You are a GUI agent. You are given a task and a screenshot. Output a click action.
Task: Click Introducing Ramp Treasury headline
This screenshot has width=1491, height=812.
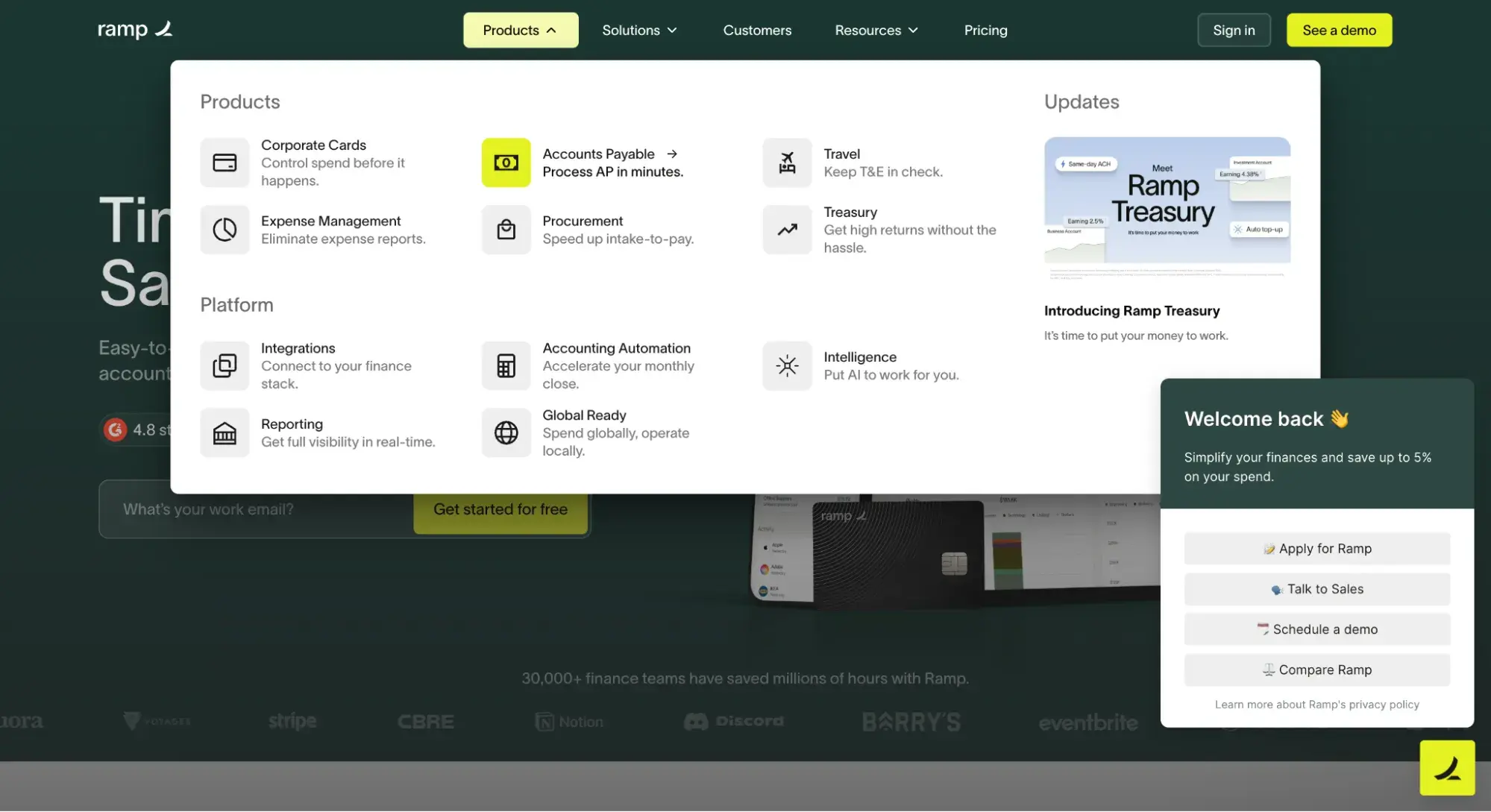(1131, 311)
